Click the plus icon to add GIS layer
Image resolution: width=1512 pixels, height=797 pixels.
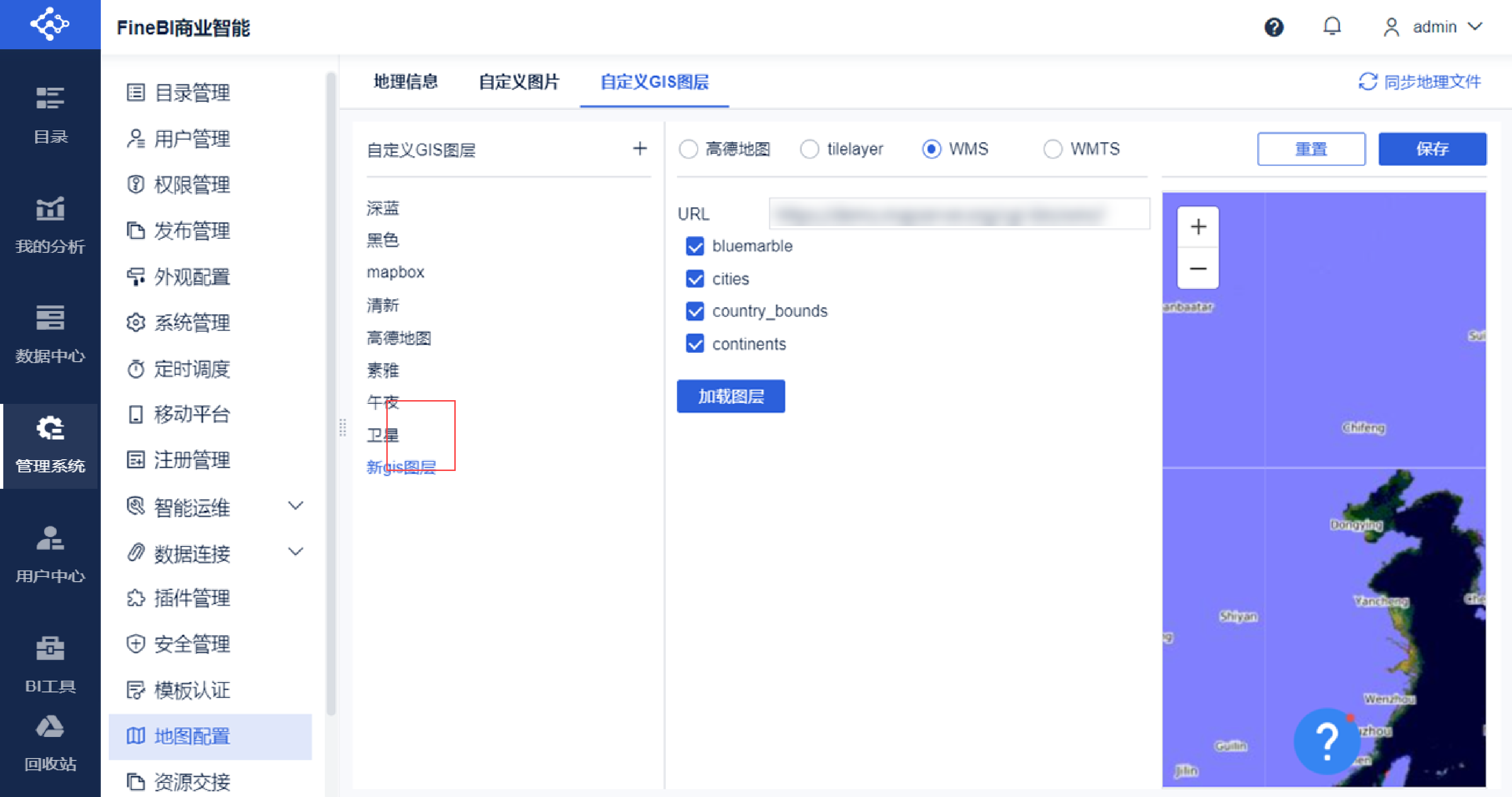pyautogui.click(x=639, y=149)
